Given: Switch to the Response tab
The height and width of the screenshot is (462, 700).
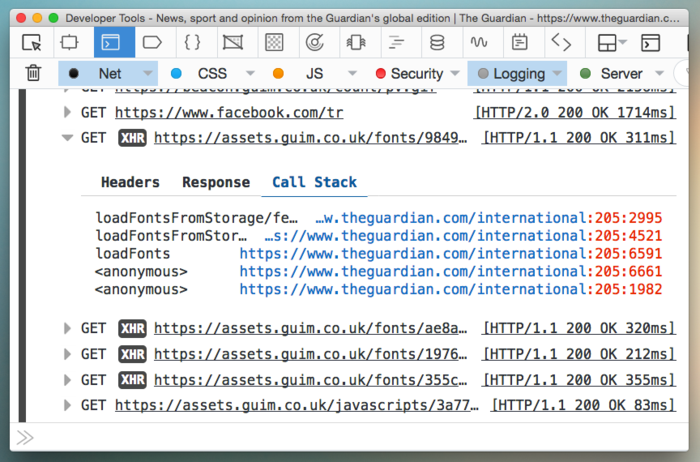Looking at the screenshot, I should point(216,182).
